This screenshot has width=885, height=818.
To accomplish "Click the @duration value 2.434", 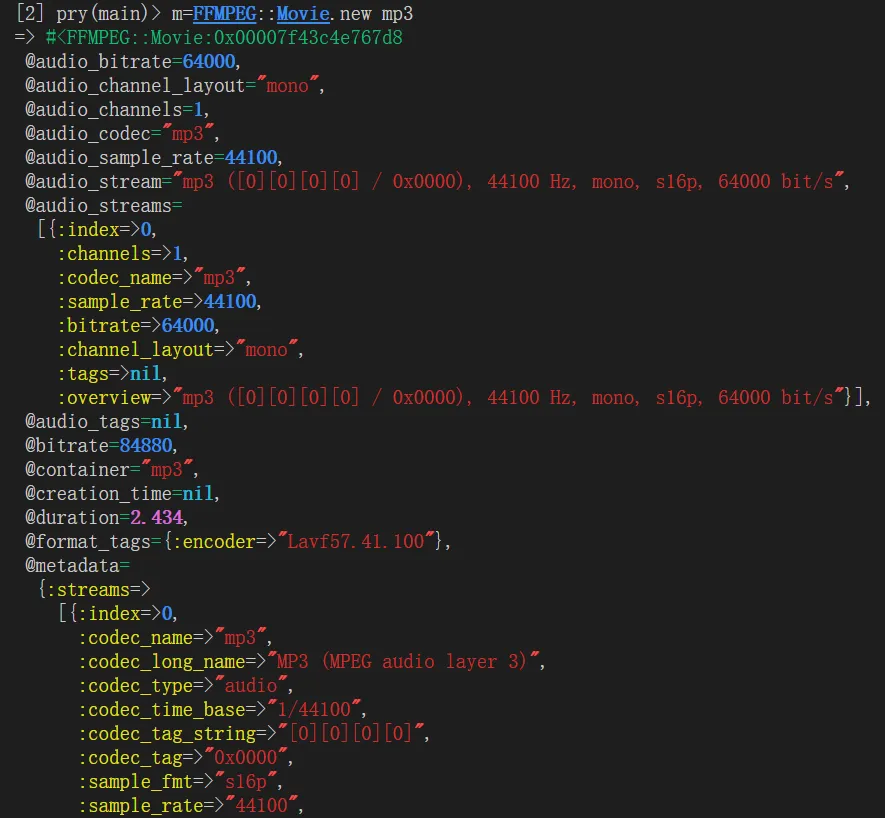I will (156, 517).
